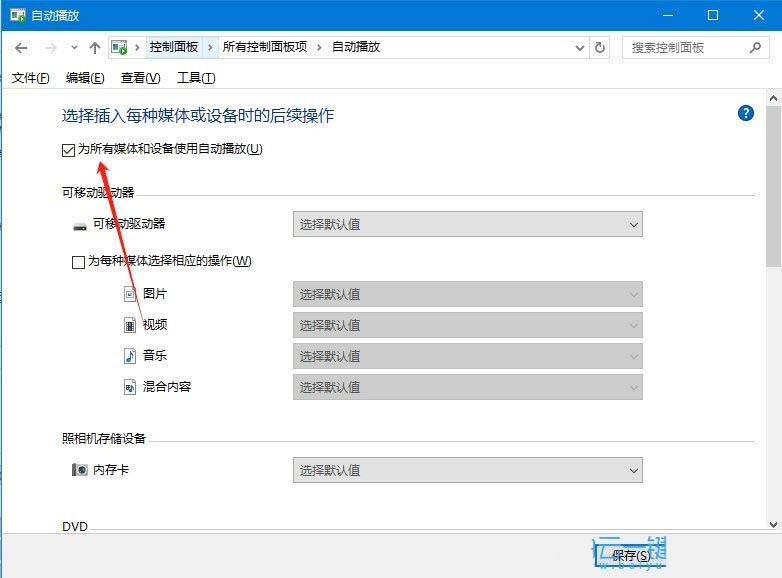Open the 视频 default action dropdown
782x578 pixels.
(x=467, y=325)
